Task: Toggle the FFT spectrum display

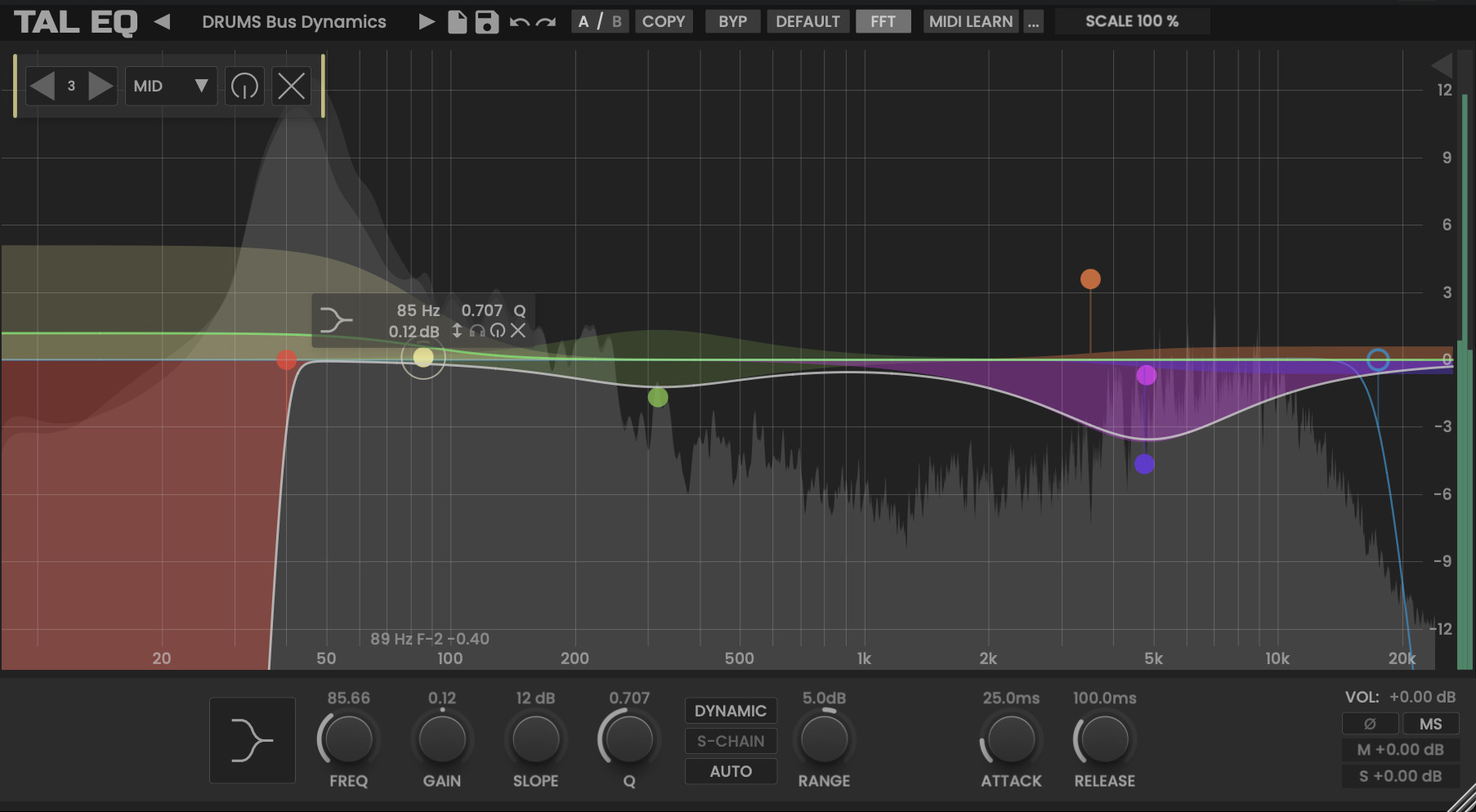Action: pyautogui.click(x=883, y=22)
